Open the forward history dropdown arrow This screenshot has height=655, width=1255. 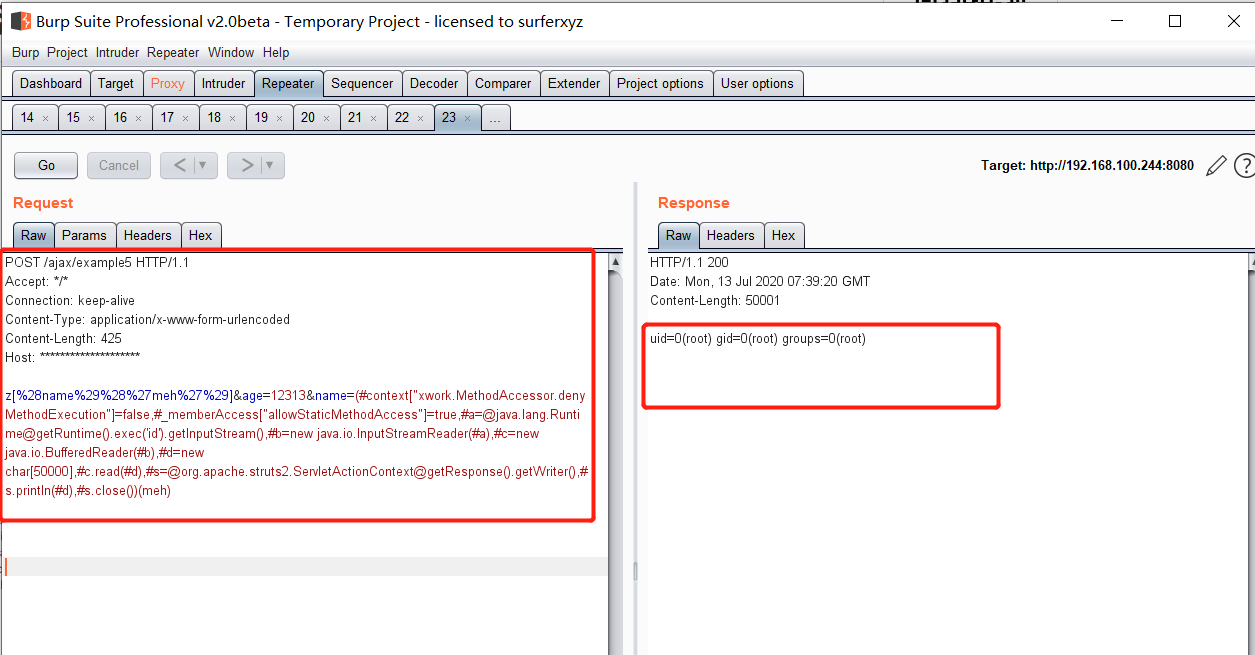pos(272,165)
